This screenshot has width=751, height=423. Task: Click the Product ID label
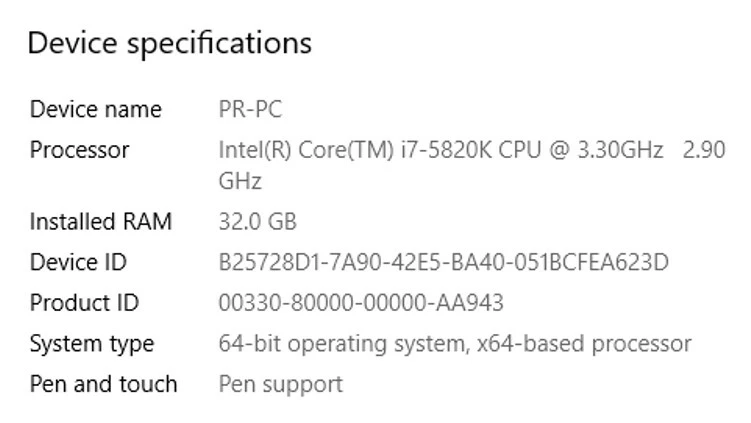(84, 302)
